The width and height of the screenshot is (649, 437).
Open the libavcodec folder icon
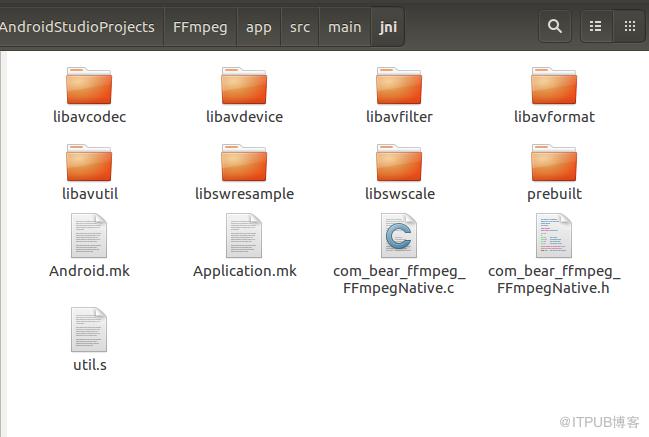pyautogui.click(x=89, y=86)
